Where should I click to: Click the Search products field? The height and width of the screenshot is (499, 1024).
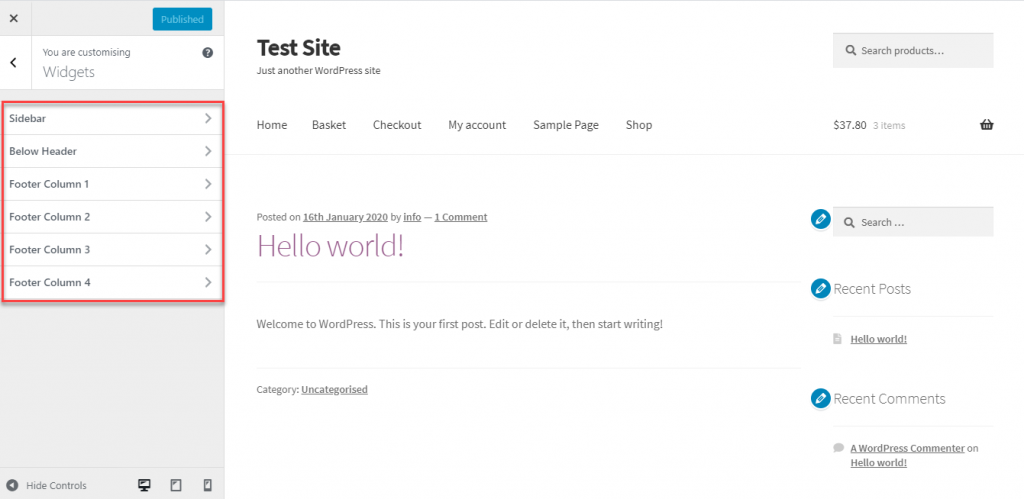coord(913,50)
